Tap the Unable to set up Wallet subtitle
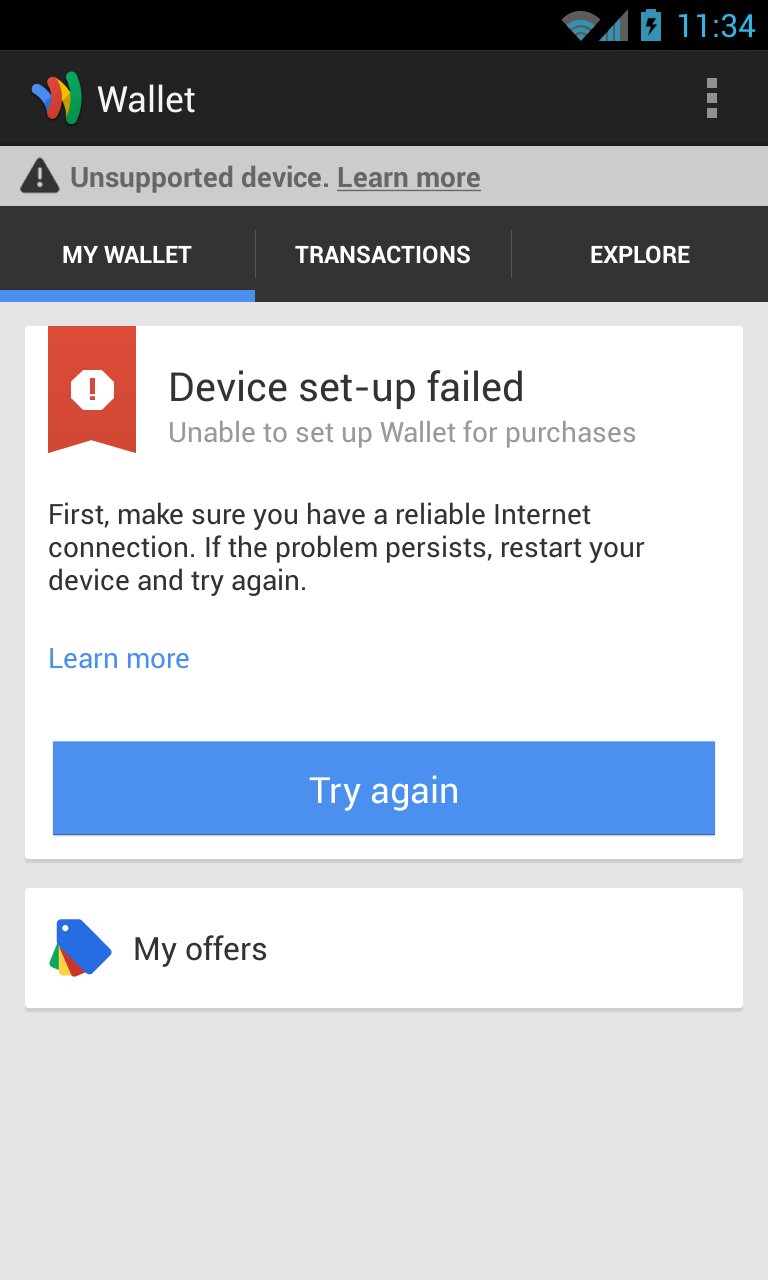768x1280 pixels. [402, 433]
